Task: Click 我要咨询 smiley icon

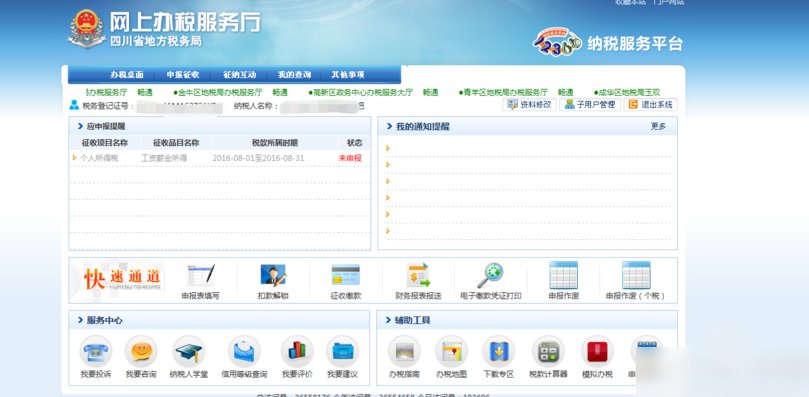Action: (141, 352)
